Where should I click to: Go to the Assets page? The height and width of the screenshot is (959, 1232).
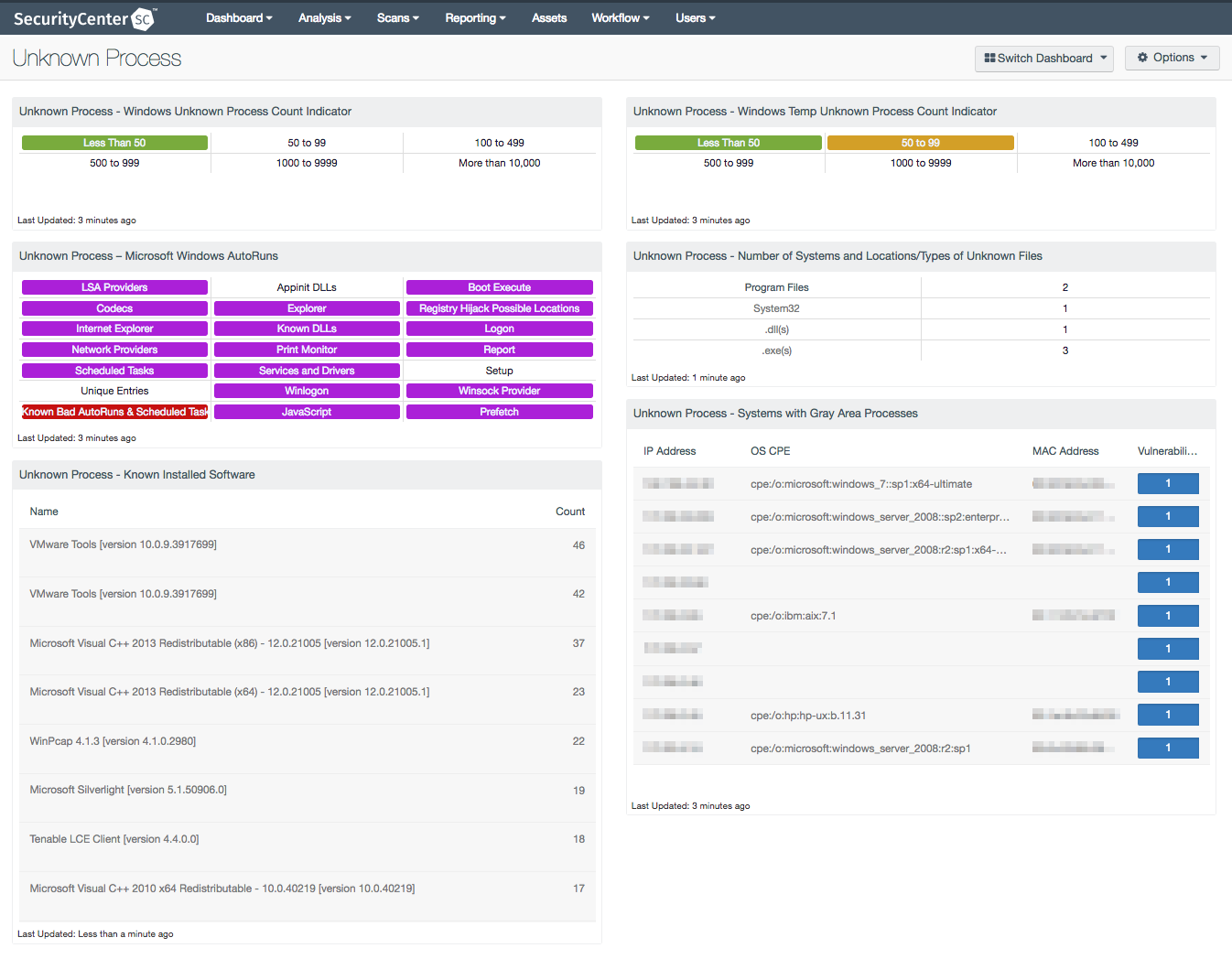pyautogui.click(x=549, y=17)
